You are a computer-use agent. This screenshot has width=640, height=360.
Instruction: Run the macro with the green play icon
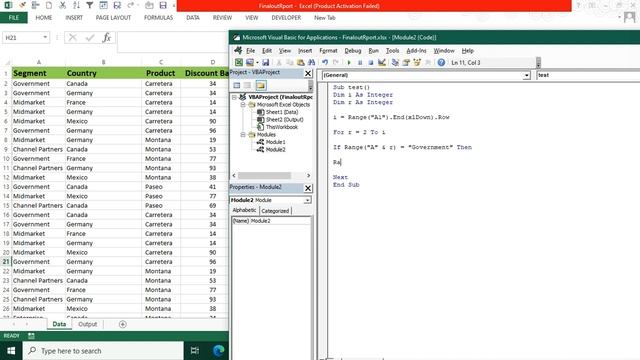[349, 62]
